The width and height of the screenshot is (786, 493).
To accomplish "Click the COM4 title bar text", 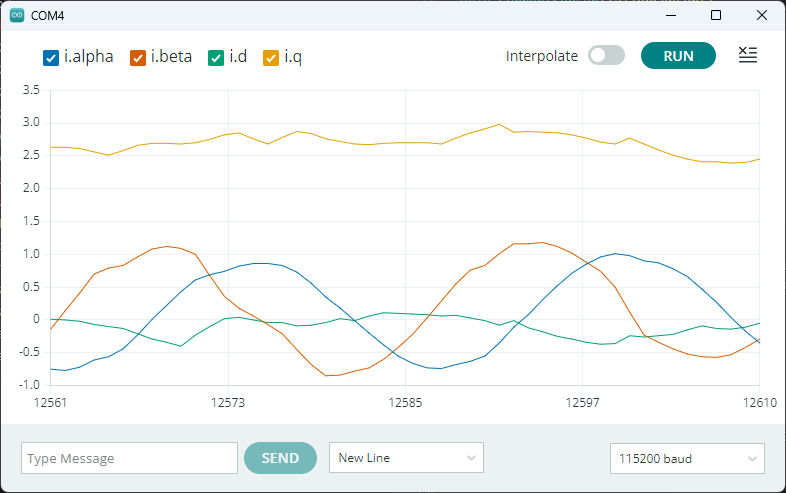I will click(x=48, y=15).
